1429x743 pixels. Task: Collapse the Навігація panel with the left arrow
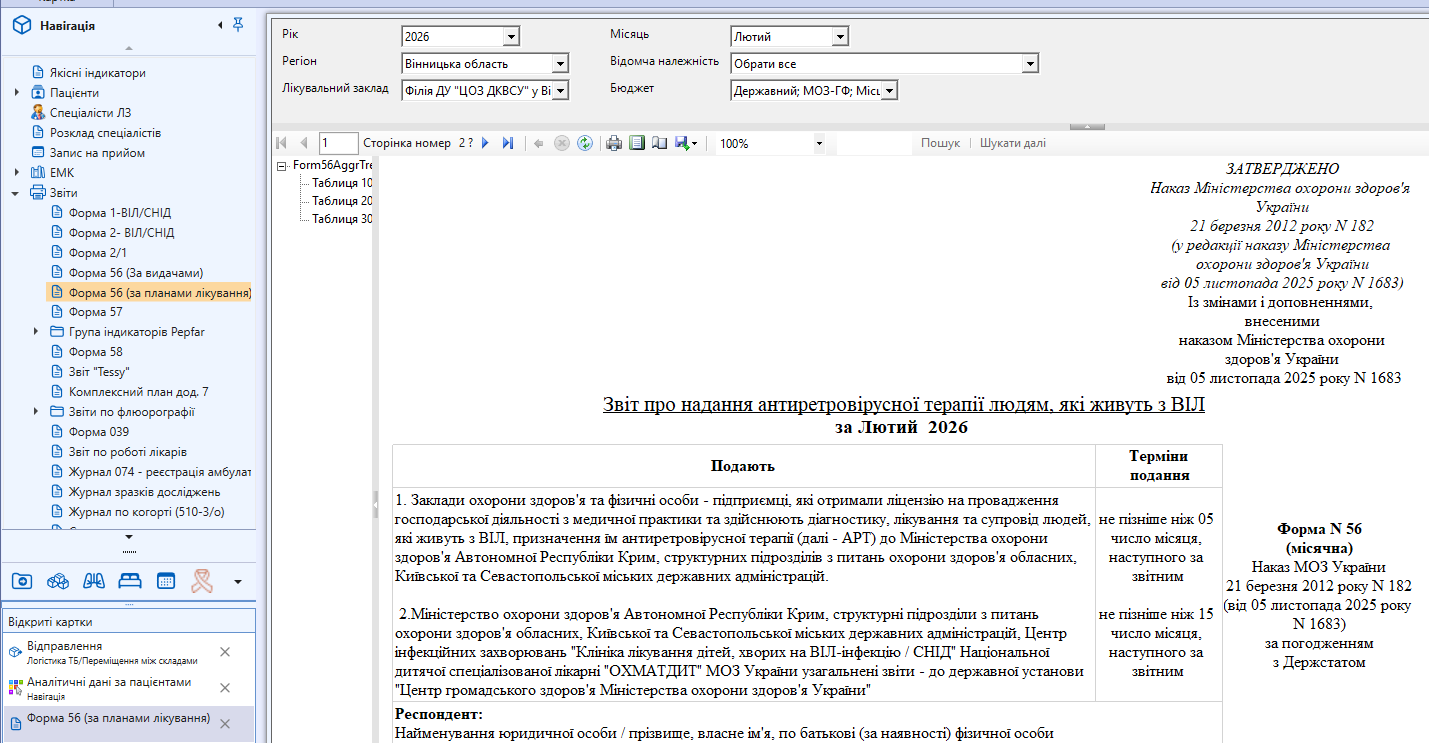click(x=220, y=25)
